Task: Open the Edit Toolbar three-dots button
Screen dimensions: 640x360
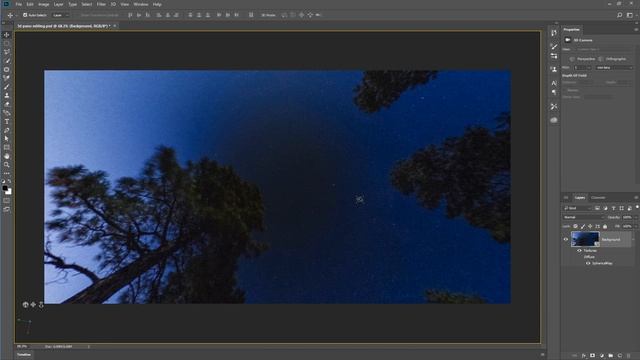Action: tap(7, 173)
